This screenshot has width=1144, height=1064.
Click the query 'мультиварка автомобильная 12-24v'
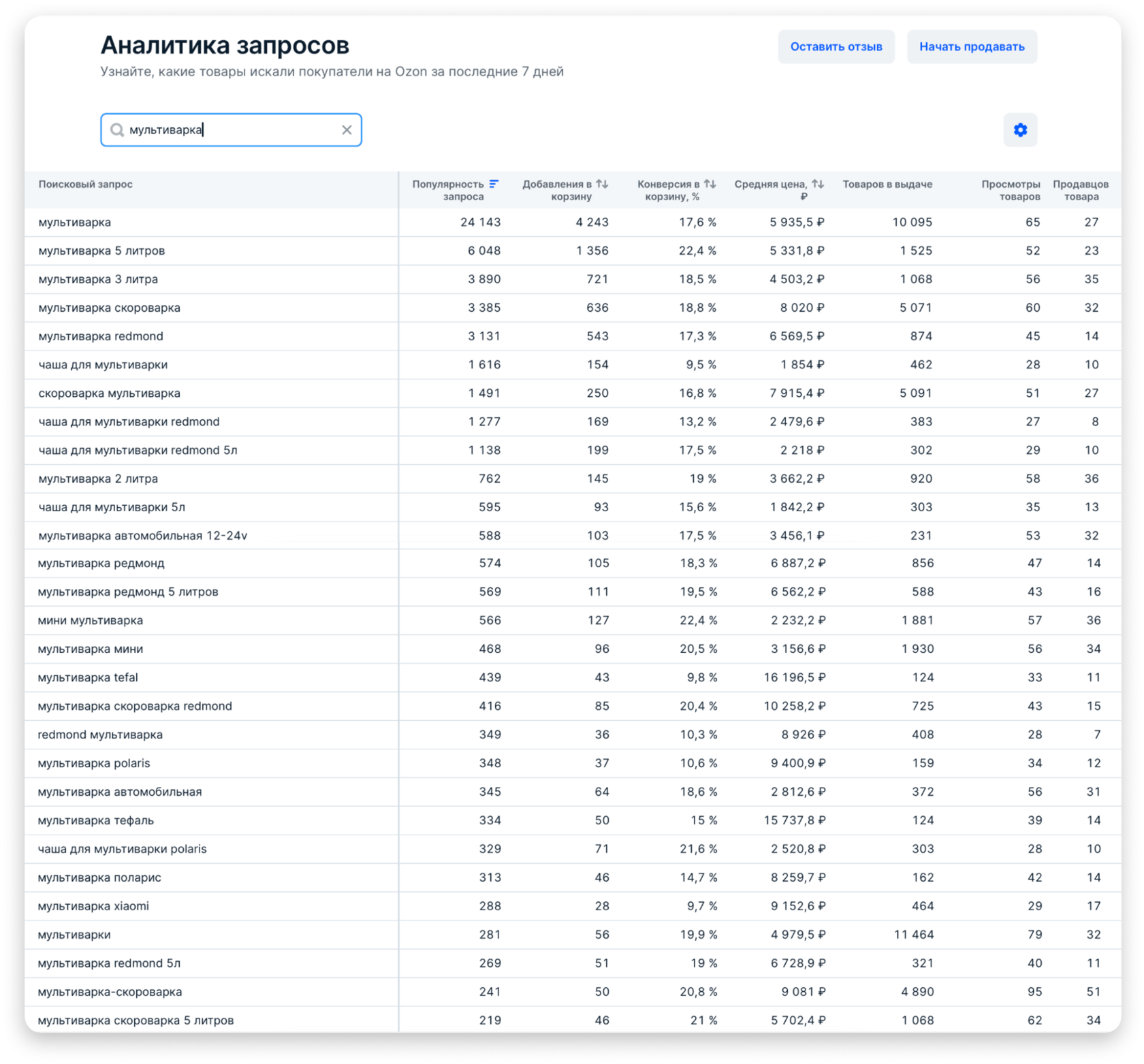(x=142, y=536)
